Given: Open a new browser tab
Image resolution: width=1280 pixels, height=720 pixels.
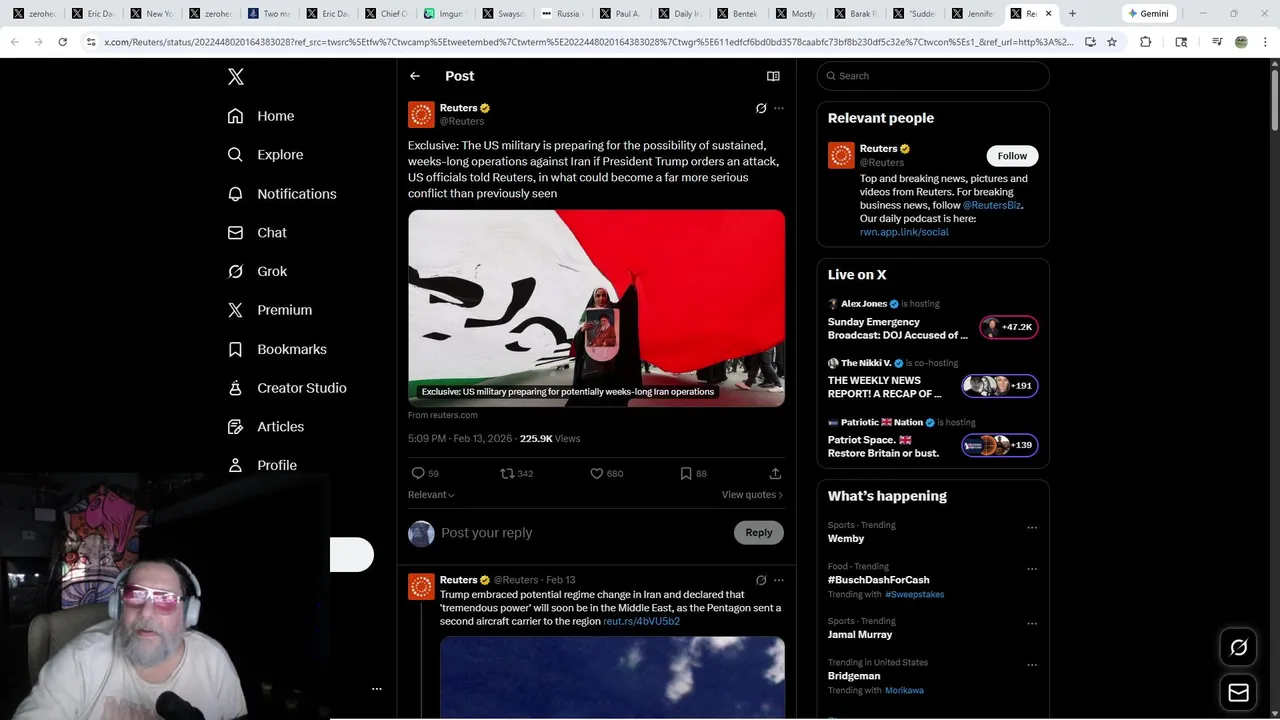Looking at the screenshot, I should pyautogui.click(x=1073, y=14).
